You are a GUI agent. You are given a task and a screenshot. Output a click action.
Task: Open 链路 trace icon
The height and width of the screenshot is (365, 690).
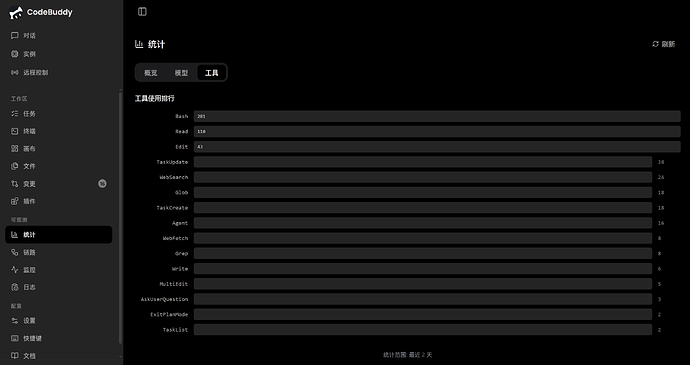point(15,252)
